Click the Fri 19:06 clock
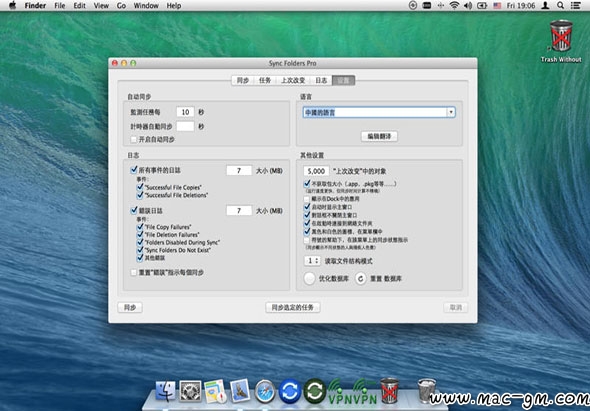Image resolution: width=590 pixels, height=411 pixels. [521, 6]
